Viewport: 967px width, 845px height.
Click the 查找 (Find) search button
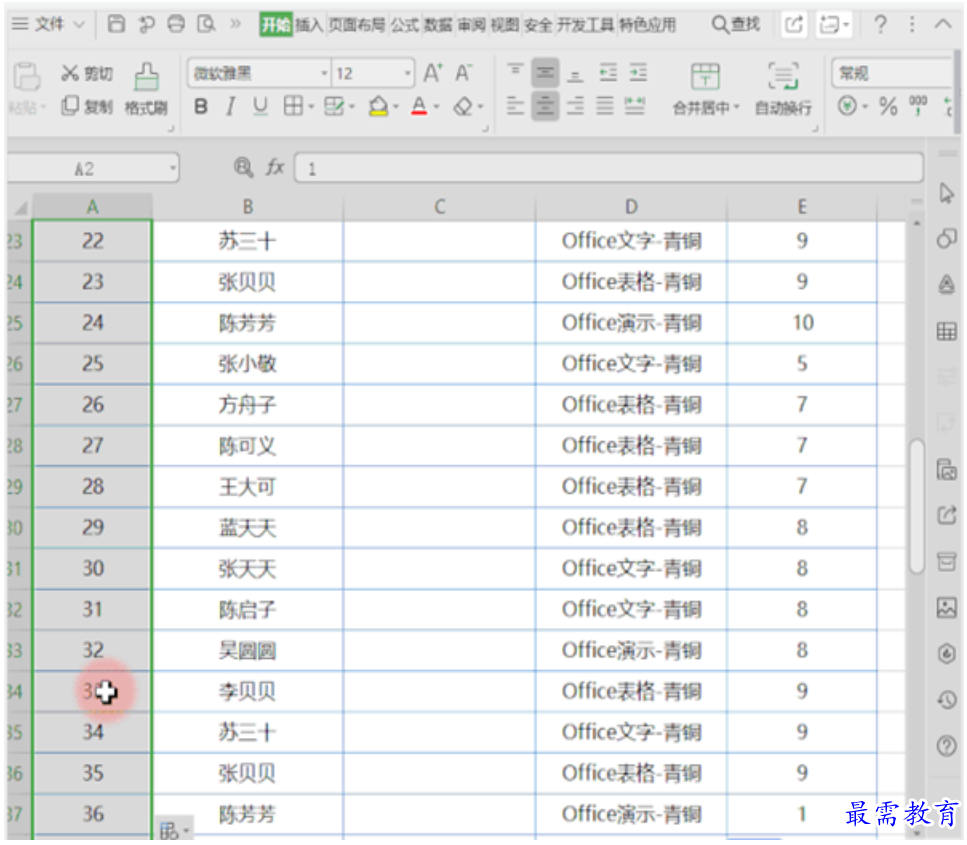click(736, 25)
